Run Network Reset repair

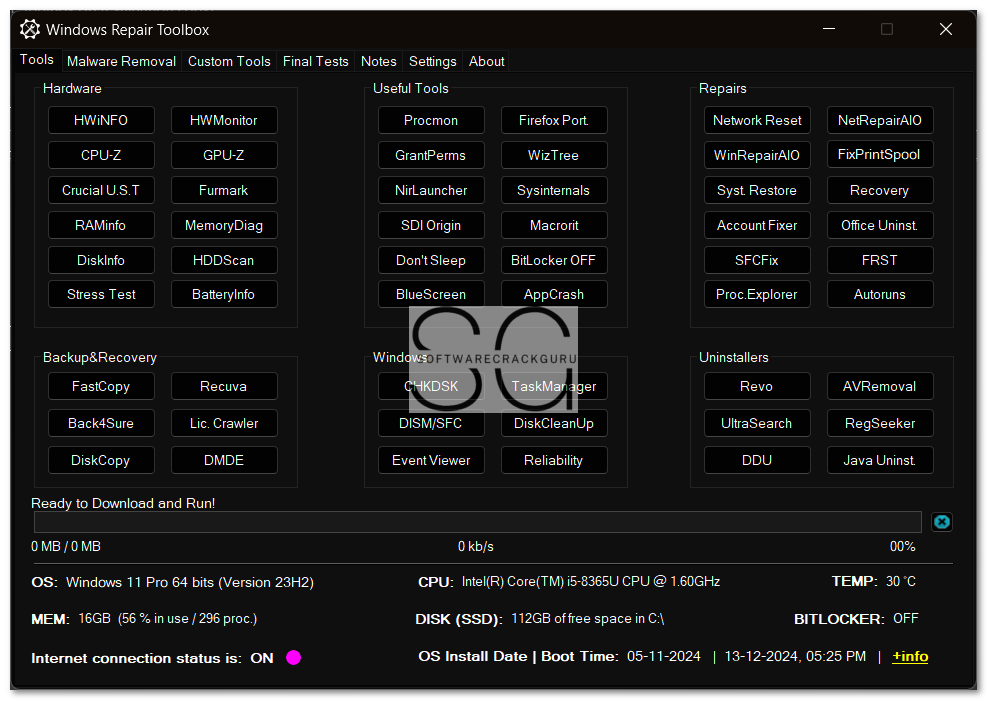click(x=757, y=120)
